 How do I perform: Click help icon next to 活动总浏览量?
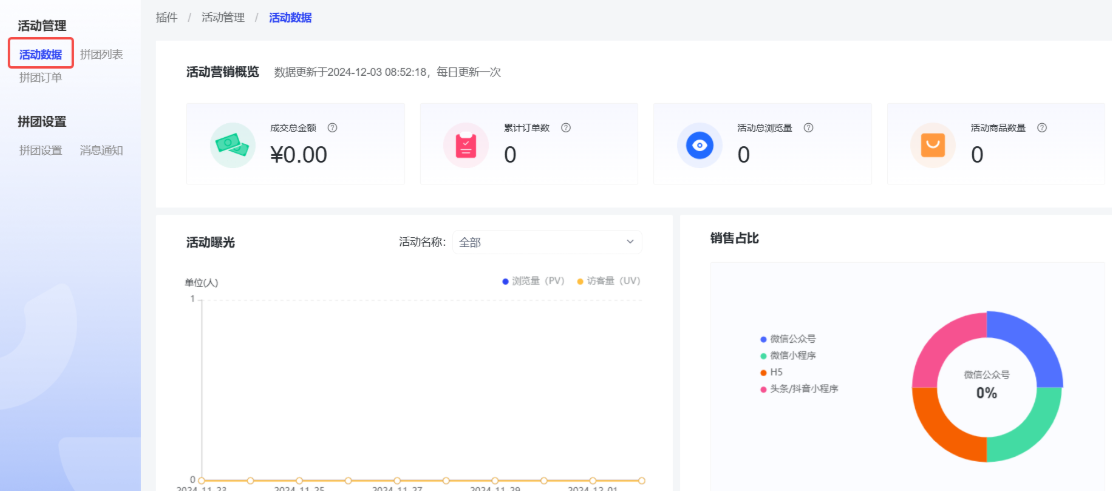coord(808,128)
